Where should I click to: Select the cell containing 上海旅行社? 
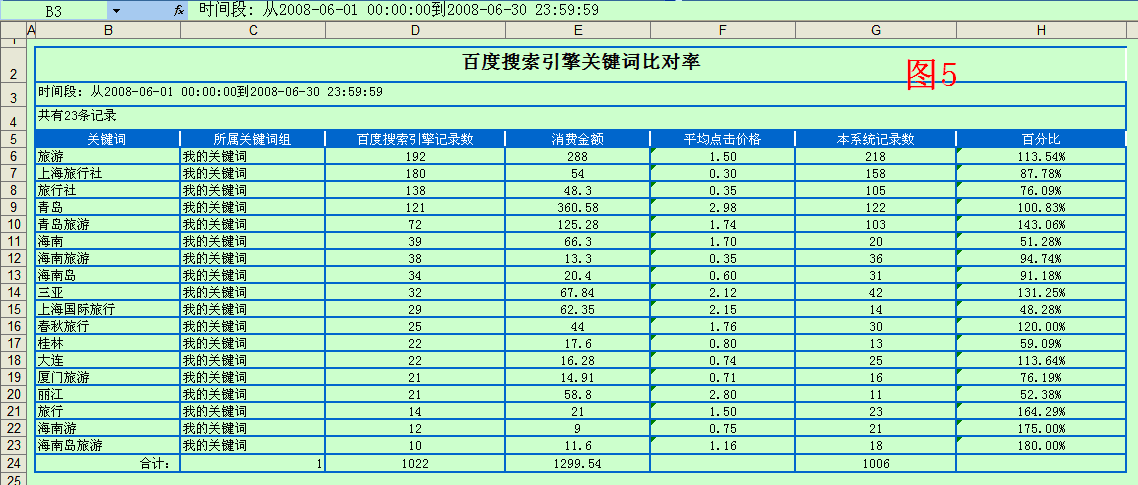point(107,173)
